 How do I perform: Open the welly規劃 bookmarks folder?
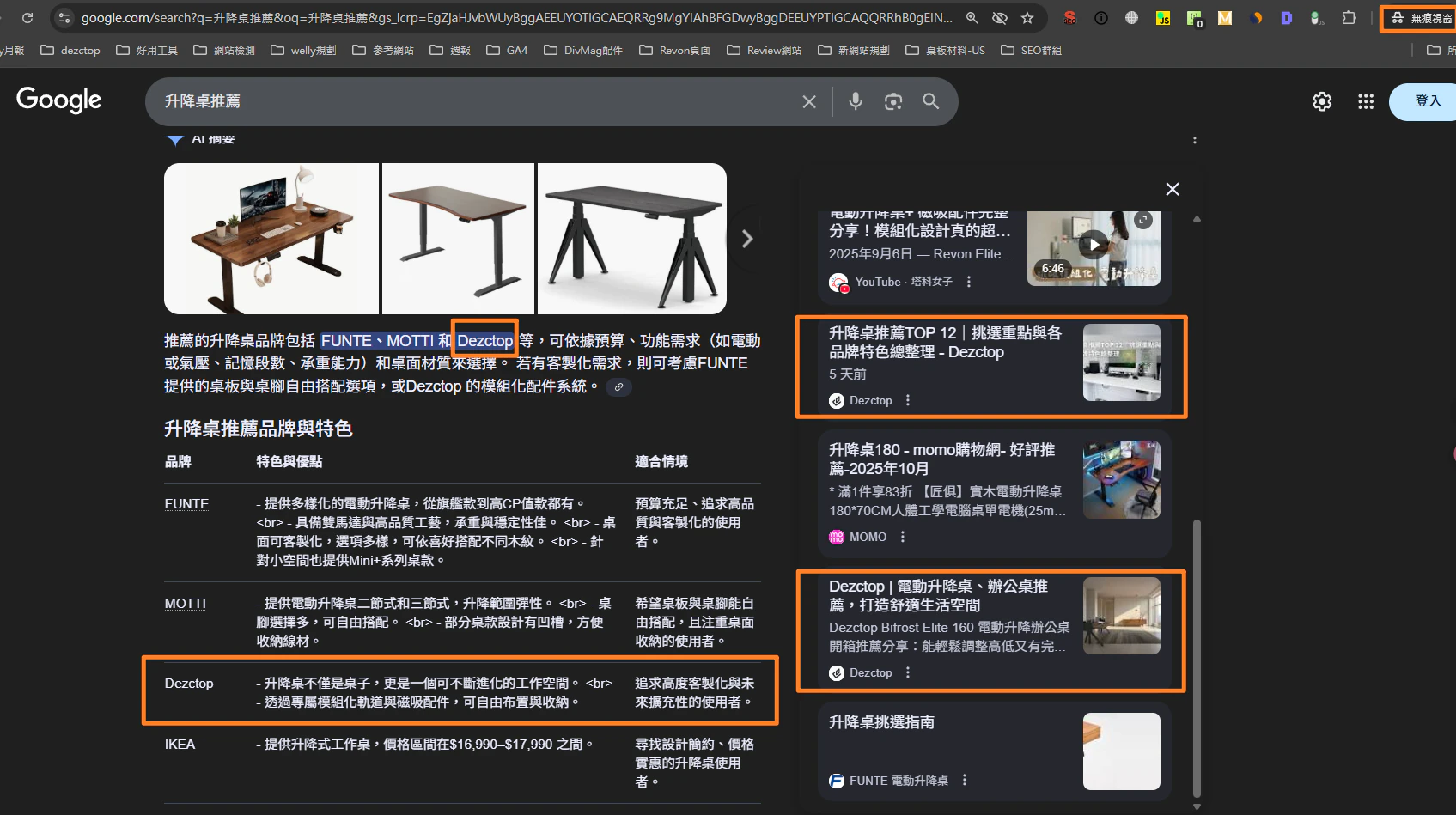tap(303, 50)
